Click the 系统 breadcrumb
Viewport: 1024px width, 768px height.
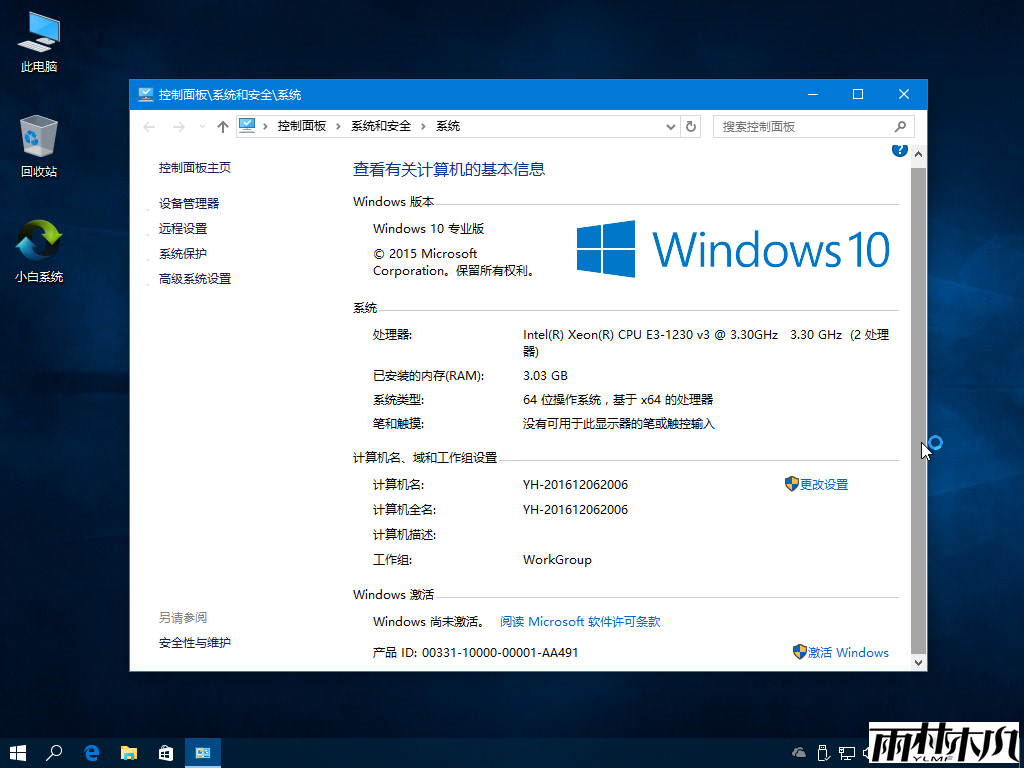pos(448,127)
